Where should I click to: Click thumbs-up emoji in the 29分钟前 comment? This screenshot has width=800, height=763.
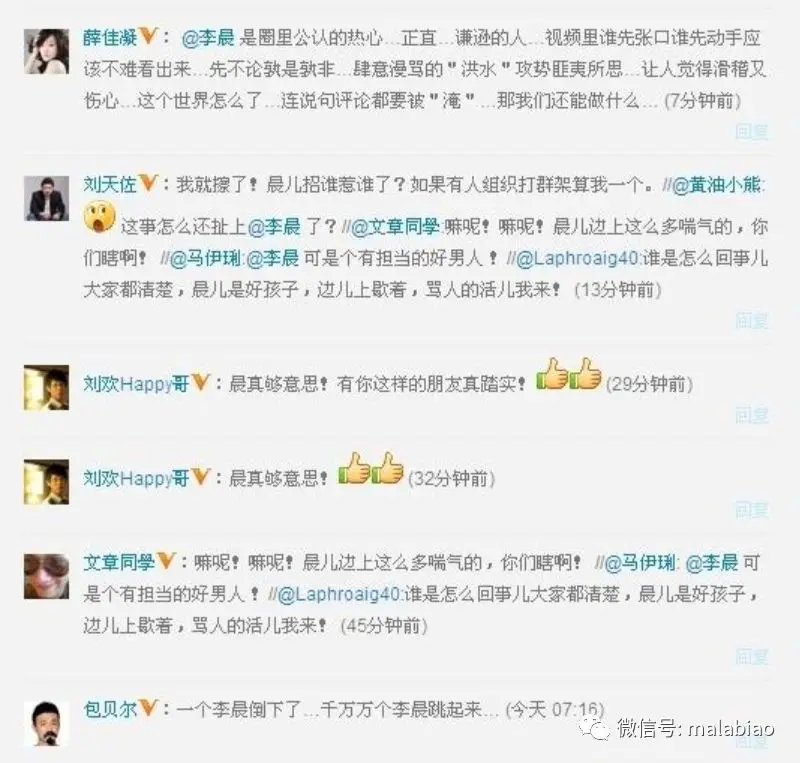569,374
